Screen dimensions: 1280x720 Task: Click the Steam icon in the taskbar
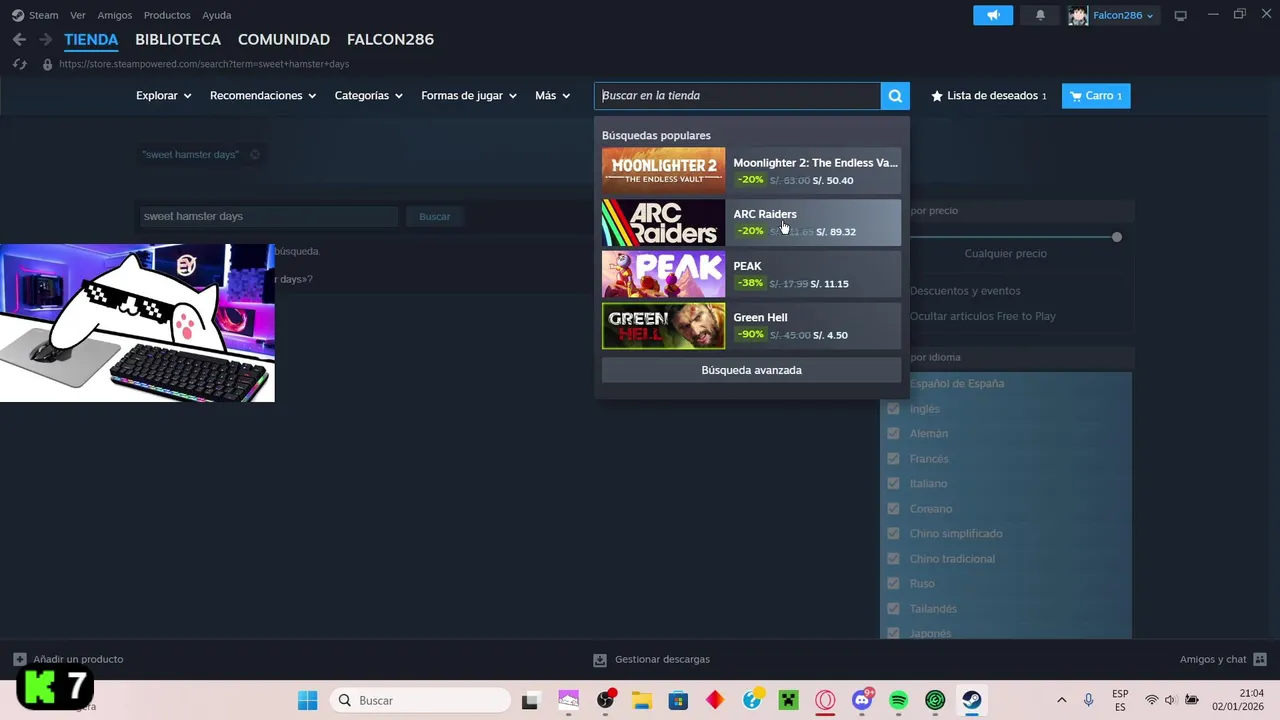pyautogui.click(x=971, y=700)
